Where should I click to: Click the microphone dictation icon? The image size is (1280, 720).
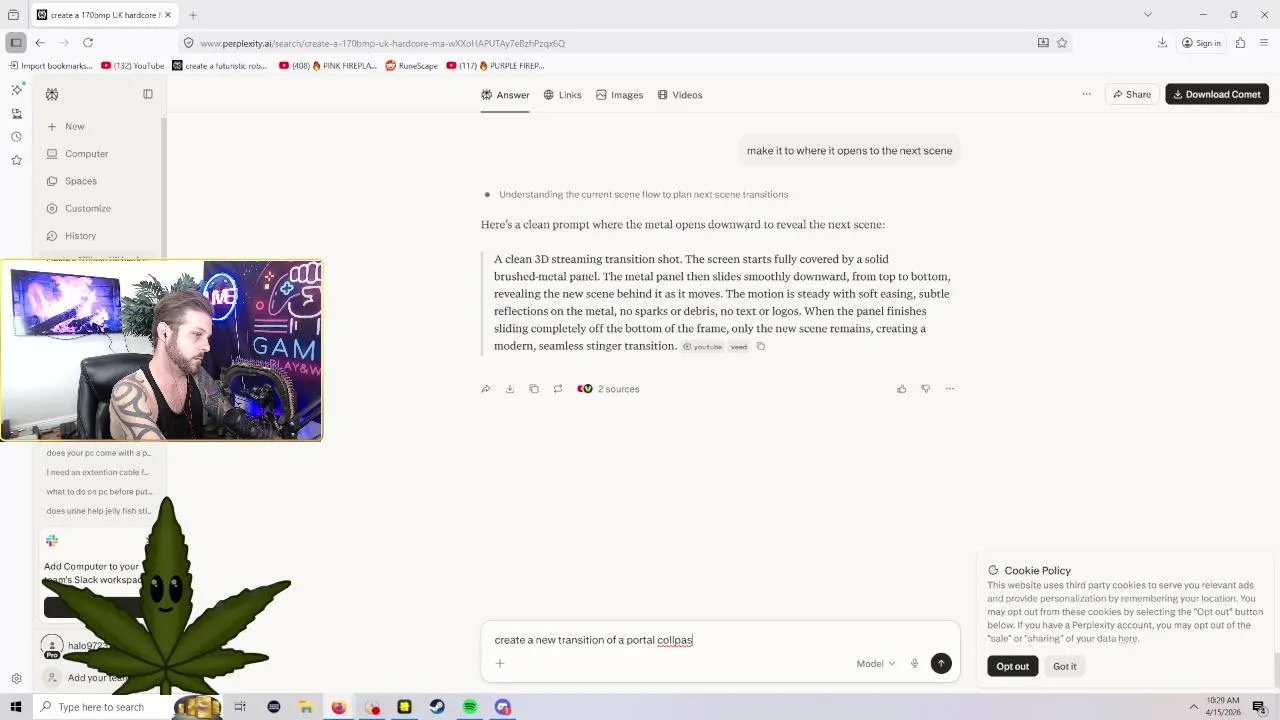click(914, 664)
